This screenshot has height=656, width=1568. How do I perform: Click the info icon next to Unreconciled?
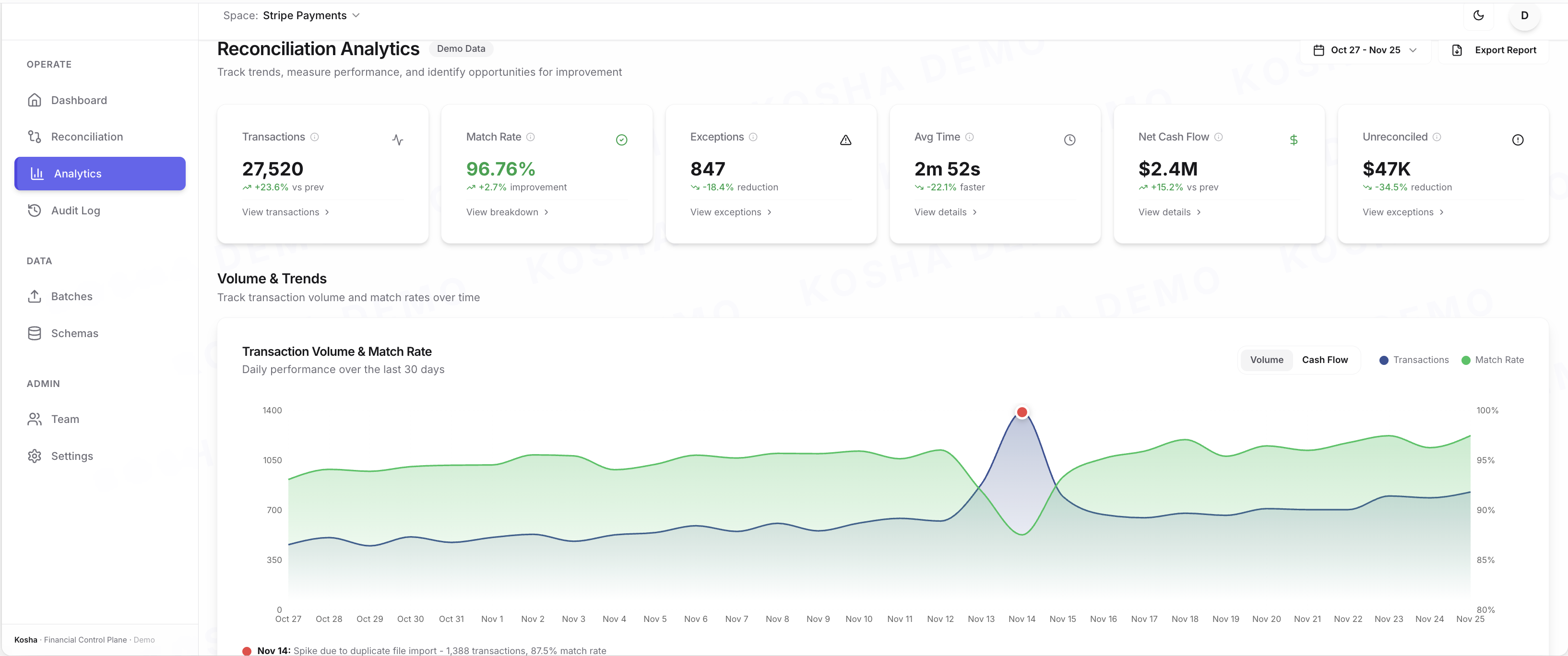(1438, 138)
